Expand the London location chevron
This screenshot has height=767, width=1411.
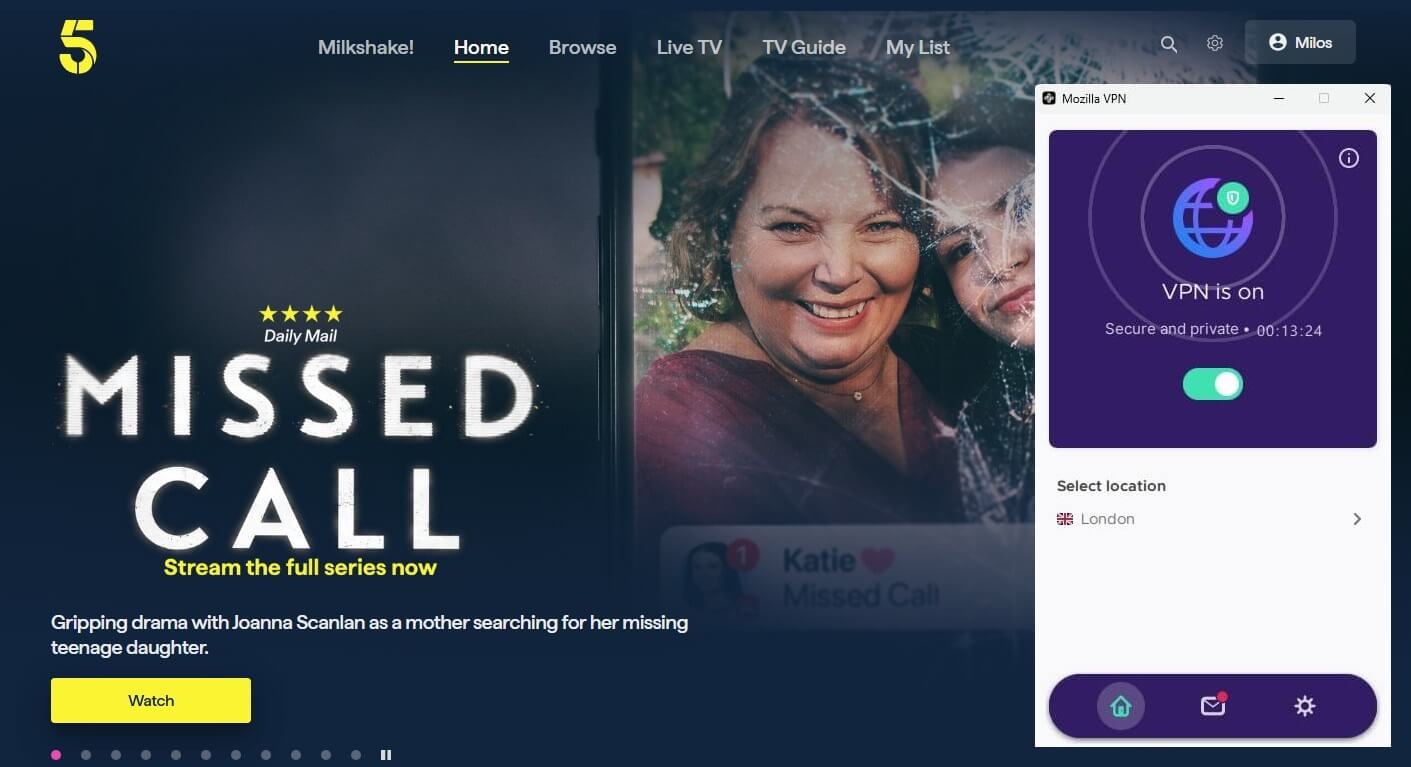pyautogui.click(x=1357, y=519)
